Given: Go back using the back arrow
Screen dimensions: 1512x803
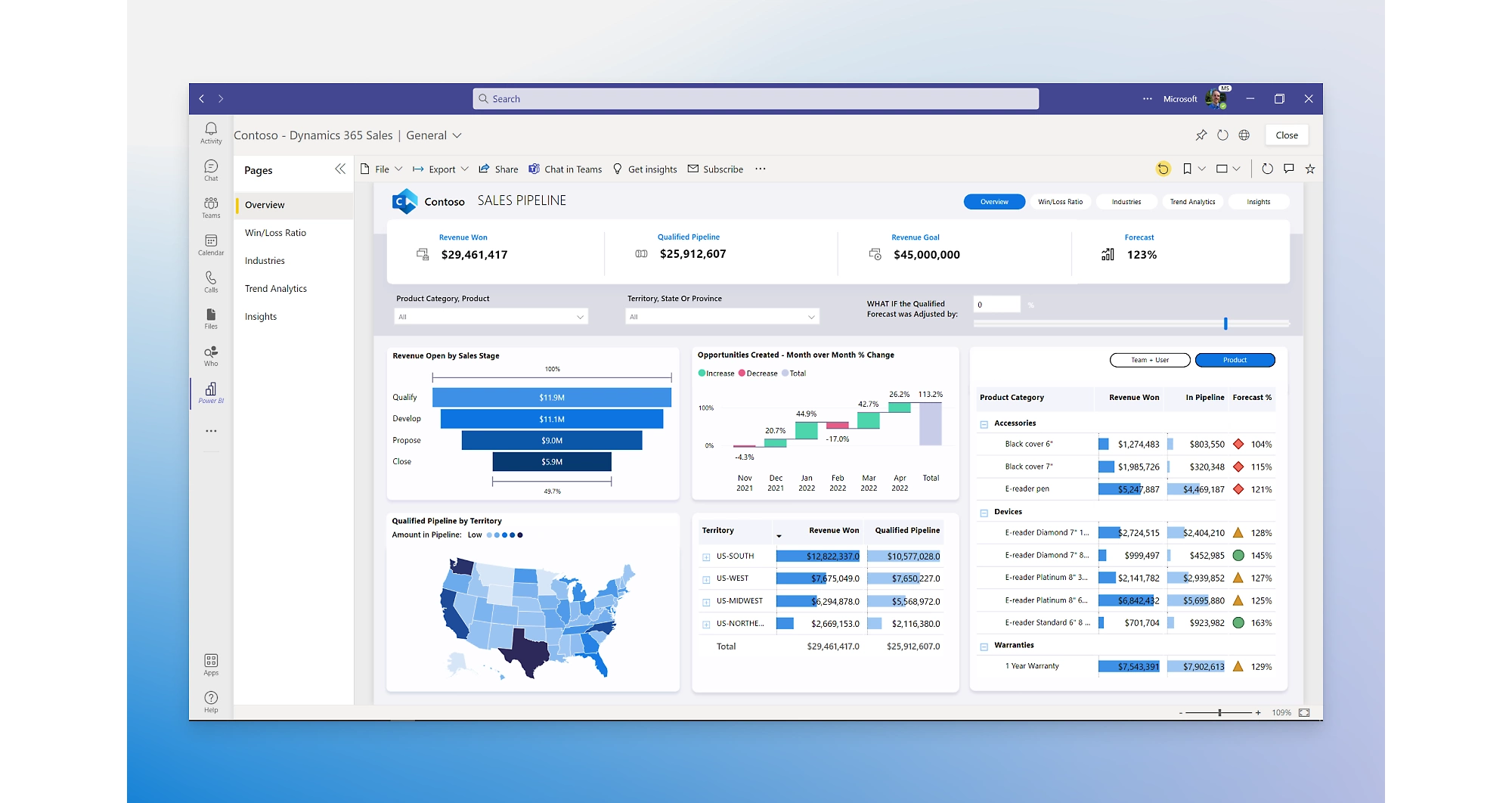Looking at the screenshot, I should coord(202,98).
